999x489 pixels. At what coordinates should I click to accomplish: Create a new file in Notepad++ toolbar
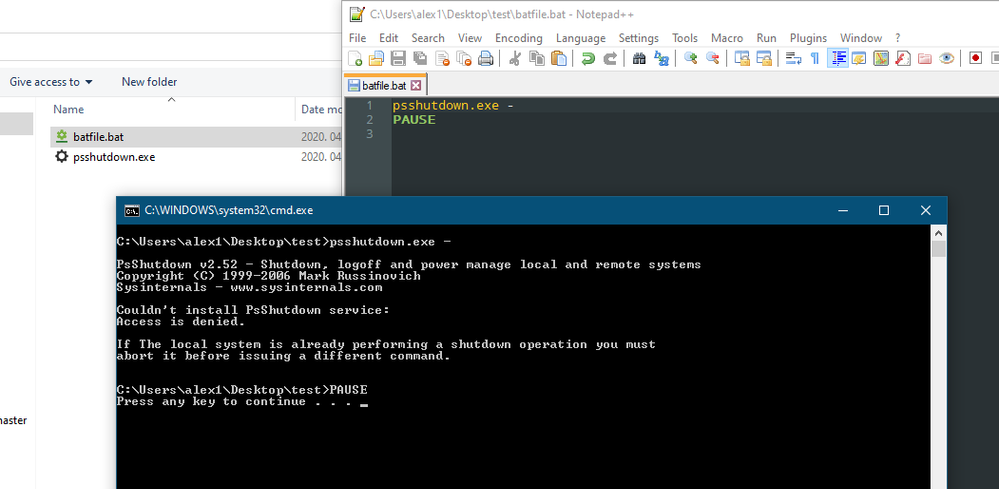click(356, 59)
